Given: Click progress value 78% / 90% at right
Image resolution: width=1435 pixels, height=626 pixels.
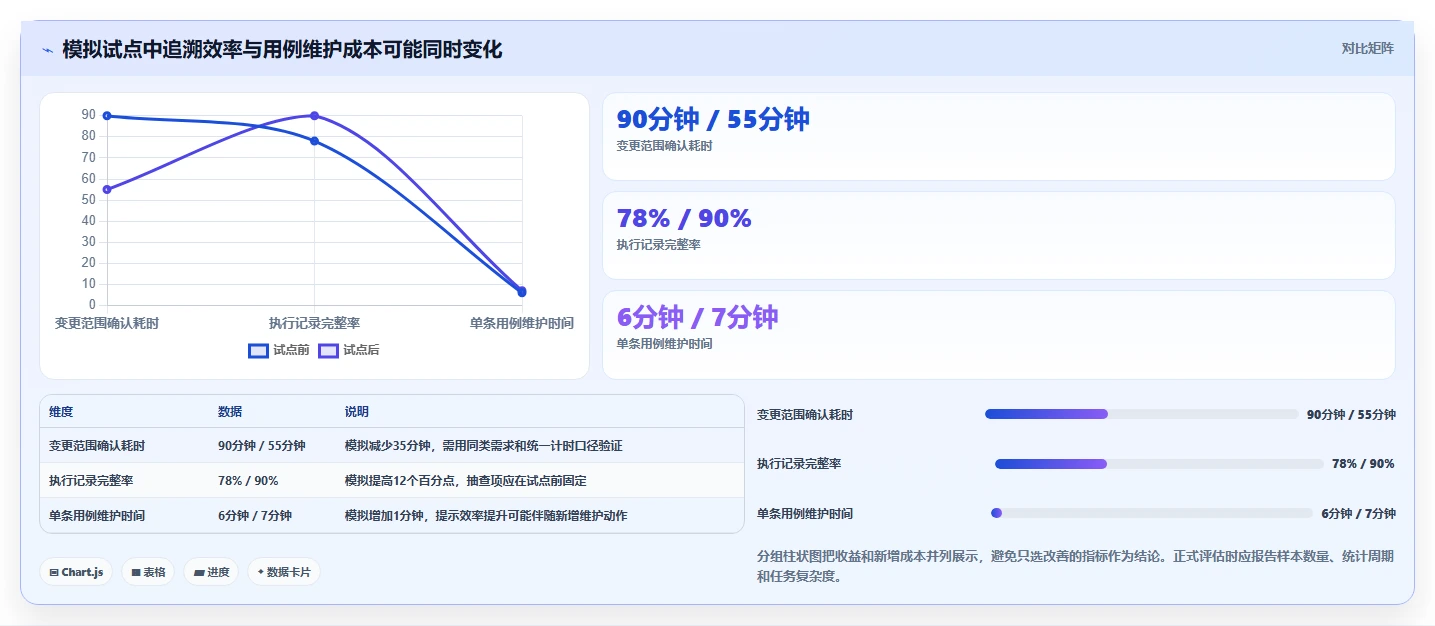Looking at the screenshot, I should 1363,464.
